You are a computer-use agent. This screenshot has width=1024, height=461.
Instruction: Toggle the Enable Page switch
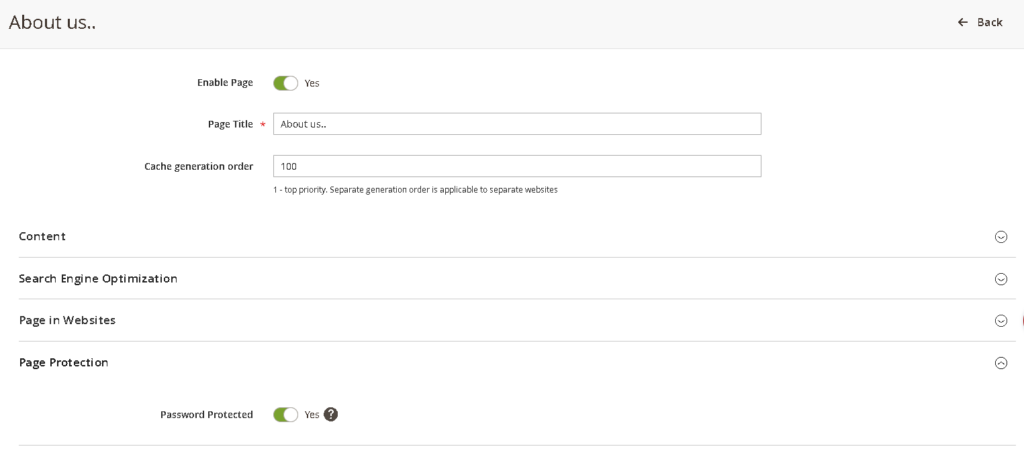(285, 83)
